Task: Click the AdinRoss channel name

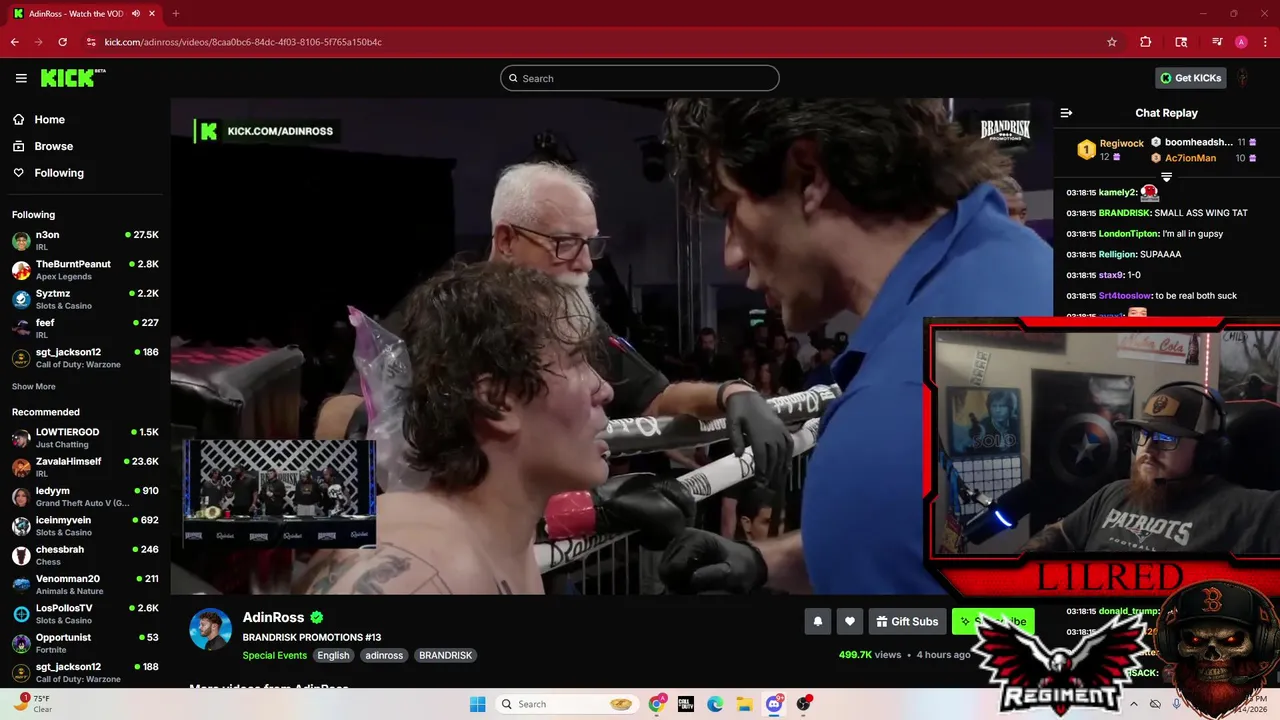Action: pyautogui.click(x=273, y=617)
